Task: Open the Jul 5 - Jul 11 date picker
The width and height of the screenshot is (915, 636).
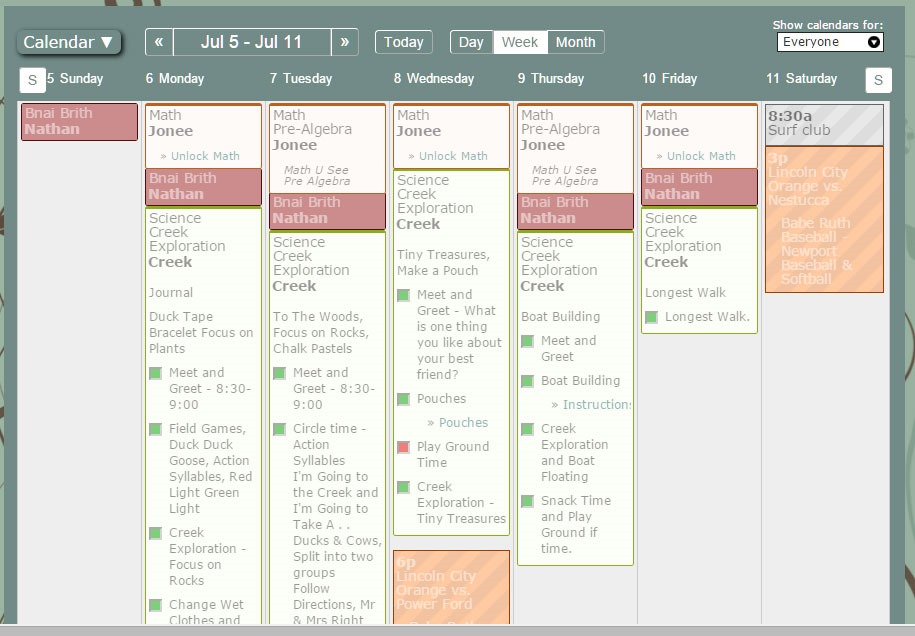Action: pyautogui.click(x=252, y=42)
